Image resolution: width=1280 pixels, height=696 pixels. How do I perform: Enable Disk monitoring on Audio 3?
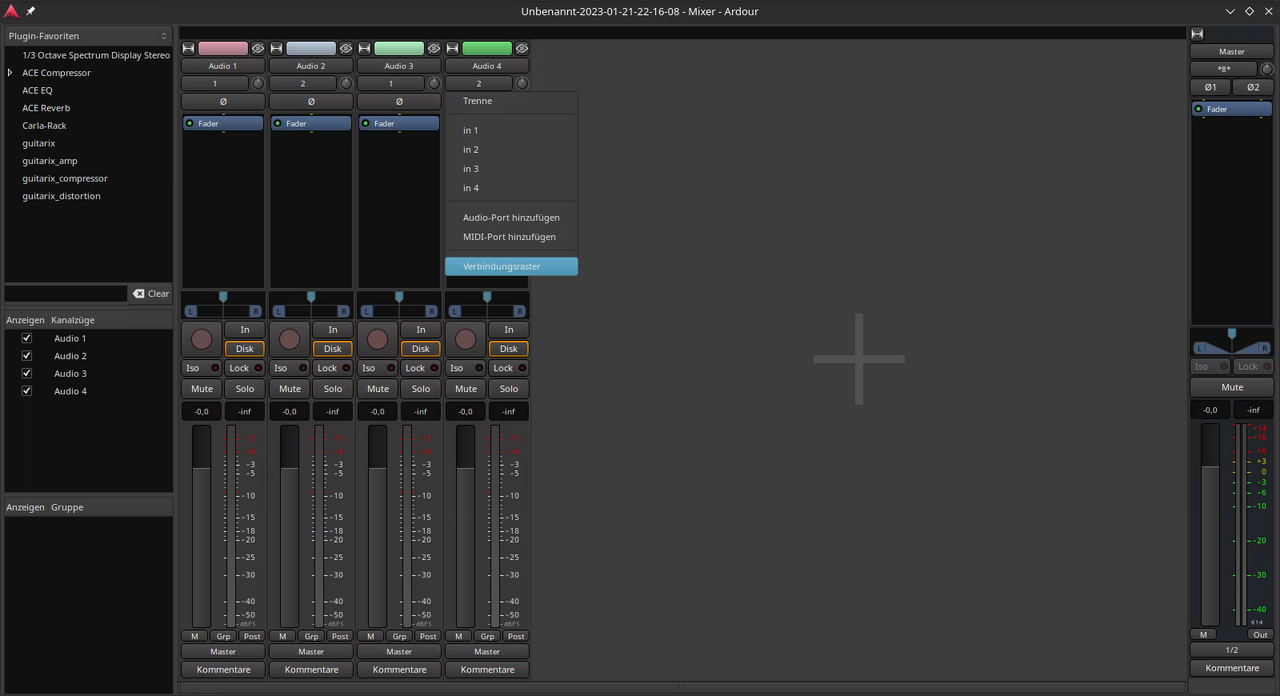(421, 349)
